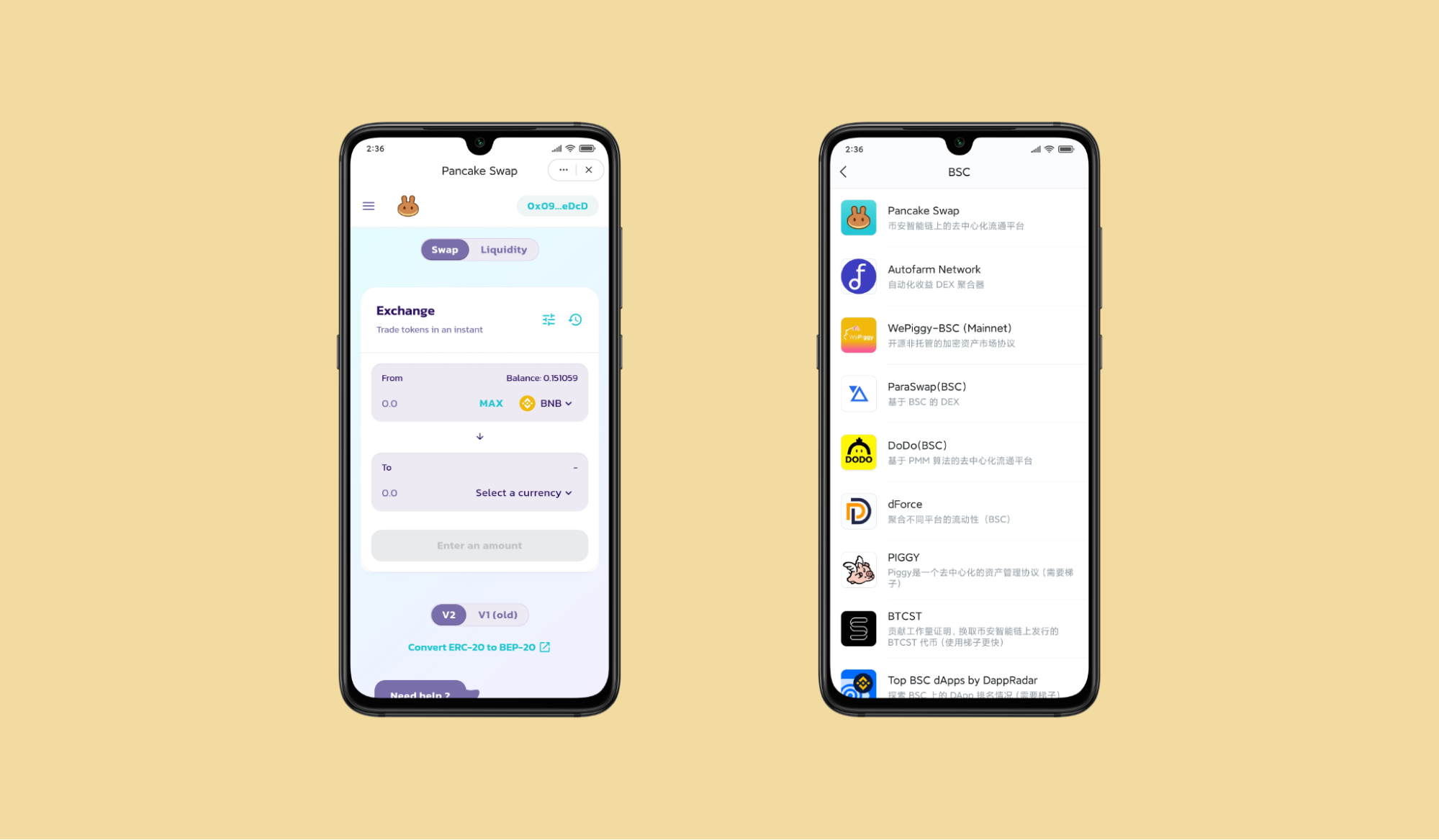
Task: Click MAX balance button
Action: click(x=491, y=403)
